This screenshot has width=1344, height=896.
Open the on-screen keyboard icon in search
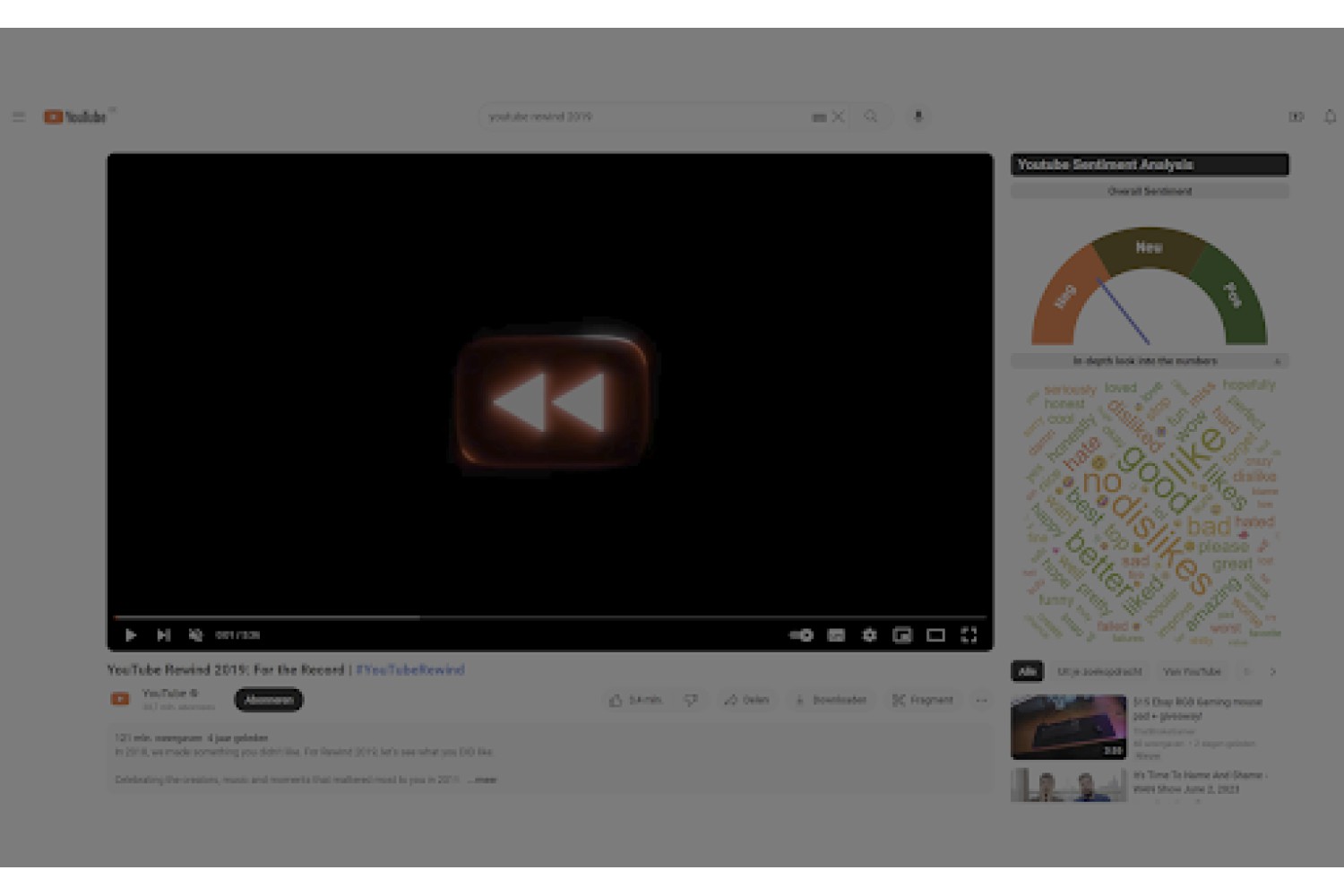pyautogui.click(x=819, y=117)
